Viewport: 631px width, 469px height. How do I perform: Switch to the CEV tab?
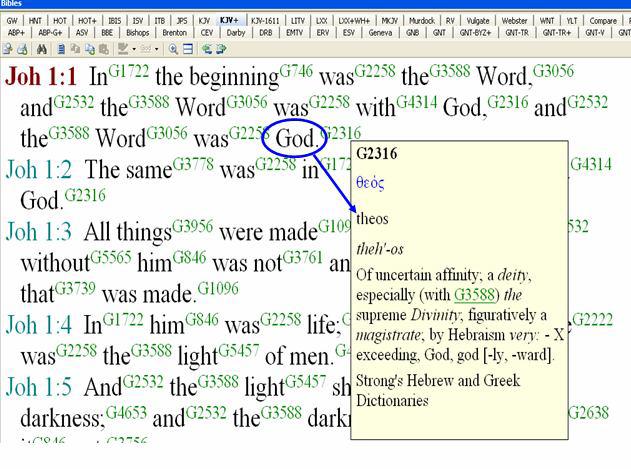(206, 33)
